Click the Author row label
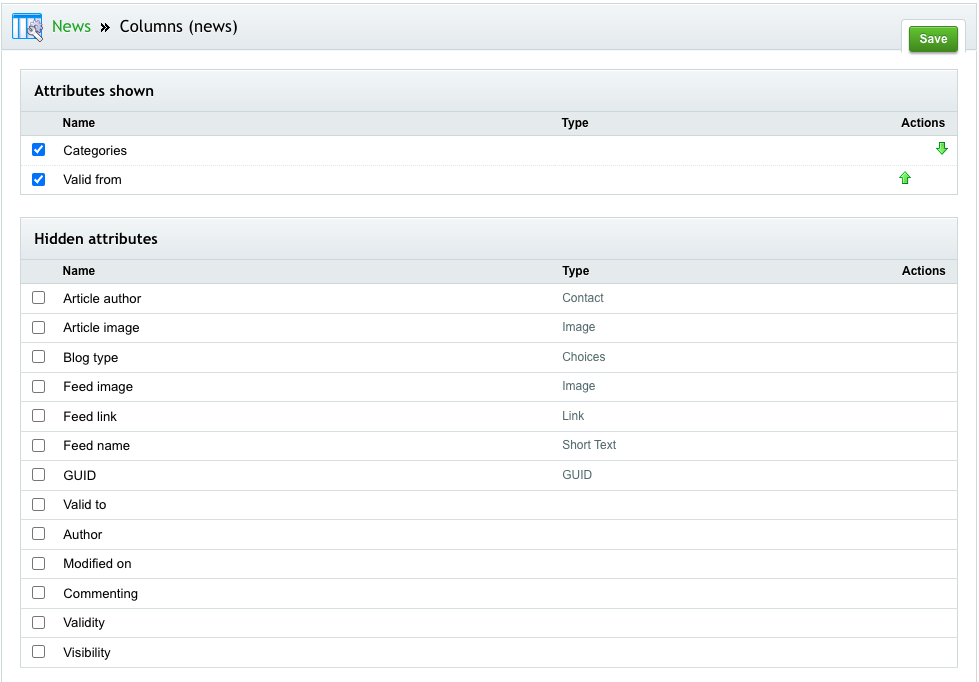Screen dimensions: 979x682 [x=82, y=535]
